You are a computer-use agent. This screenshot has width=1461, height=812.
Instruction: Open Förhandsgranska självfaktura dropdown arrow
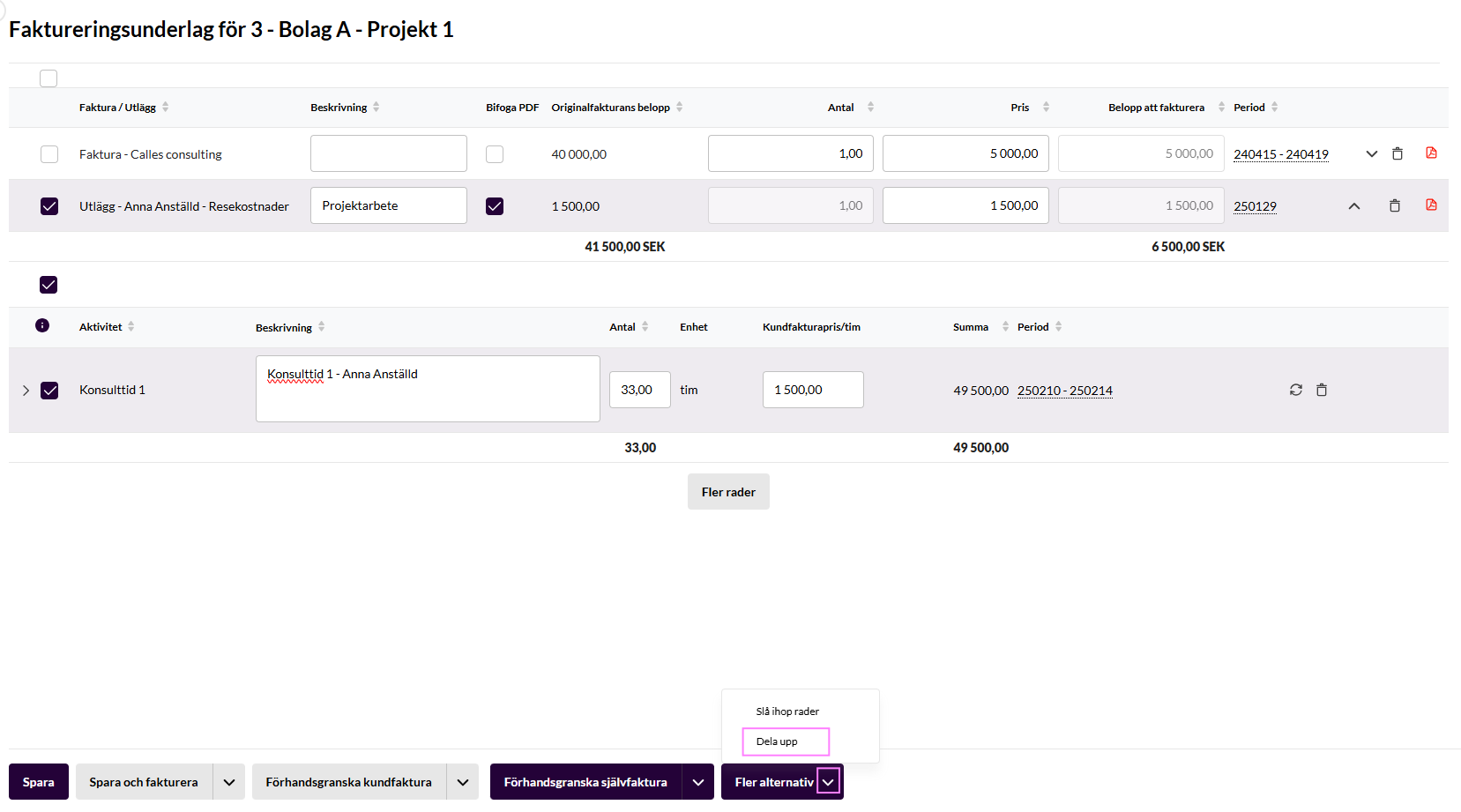(x=698, y=782)
